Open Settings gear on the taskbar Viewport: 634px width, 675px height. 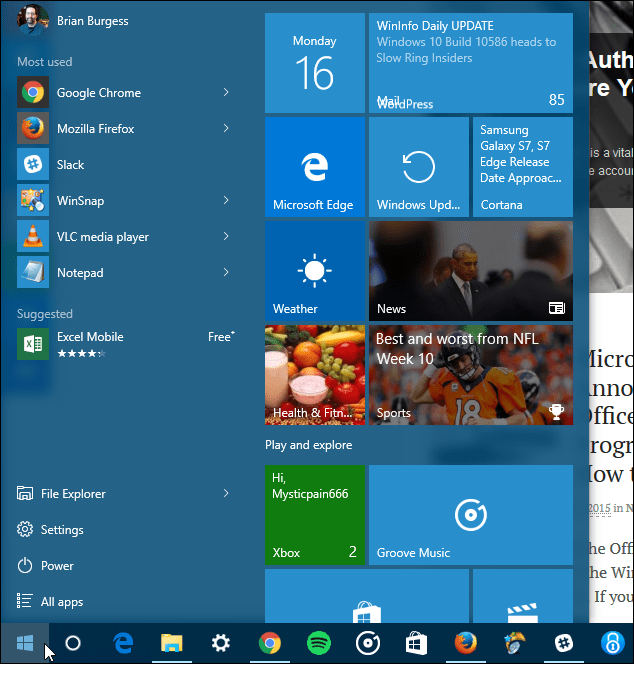(x=221, y=643)
